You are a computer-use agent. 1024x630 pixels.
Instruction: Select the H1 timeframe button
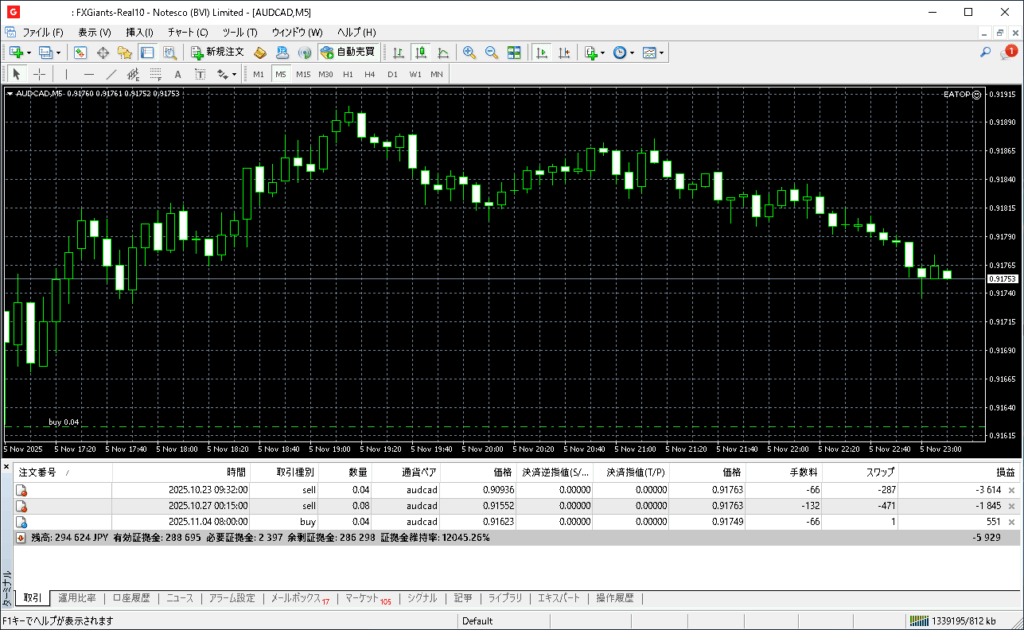(x=348, y=74)
